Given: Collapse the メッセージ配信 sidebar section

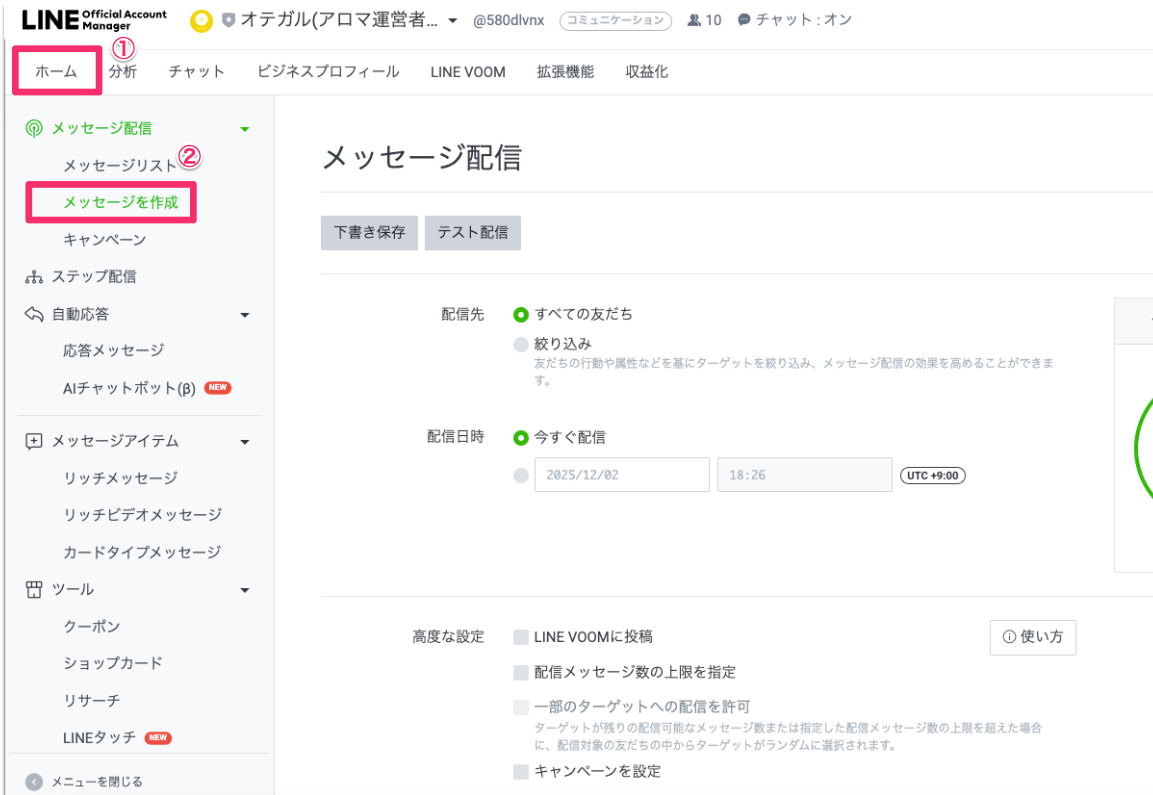Looking at the screenshot, I should tap(245, 129).
